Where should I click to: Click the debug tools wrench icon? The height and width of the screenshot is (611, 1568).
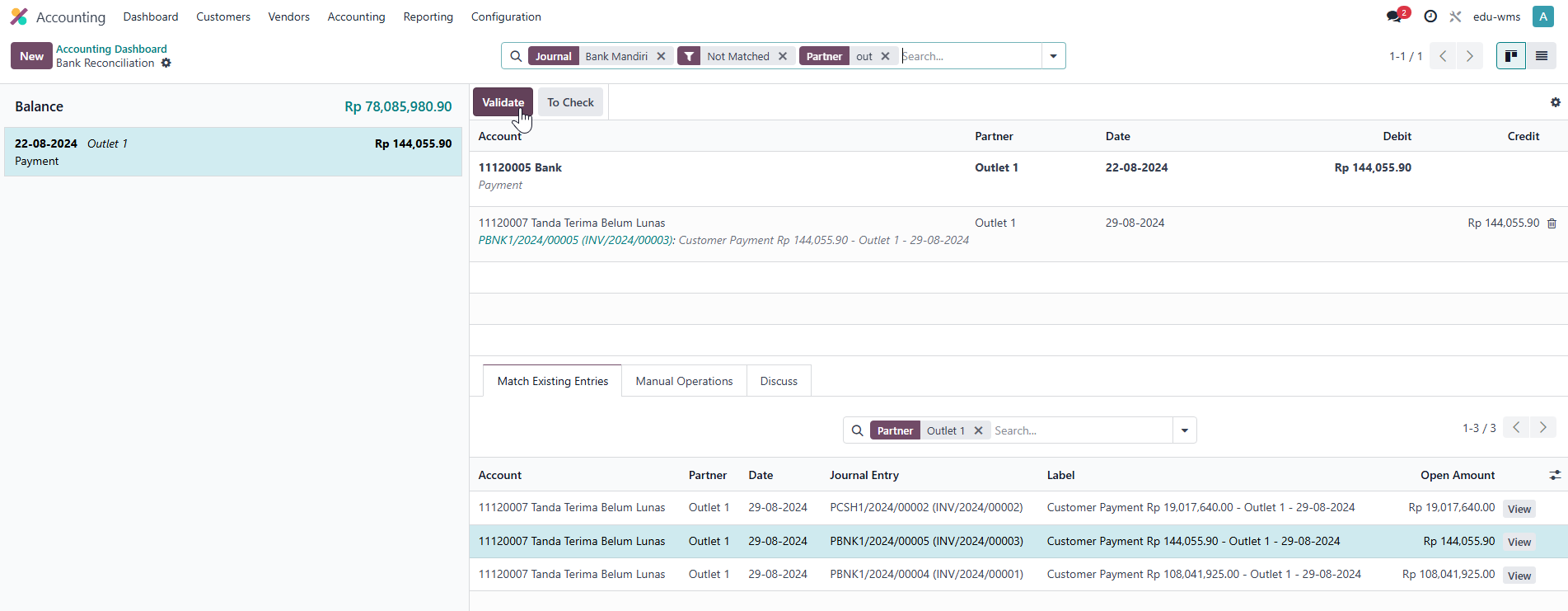tap(1455, 16)
